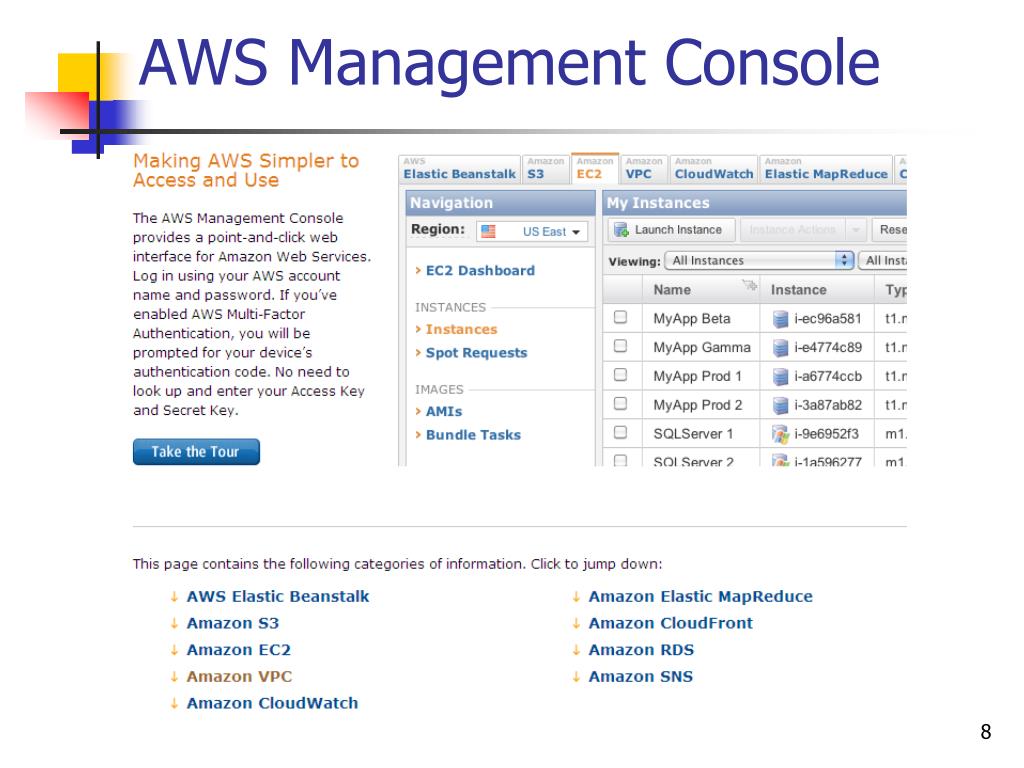Open the Spot Requests link
The width and height of the screenshot is (1024, 768).
click(x=476, y=353)
